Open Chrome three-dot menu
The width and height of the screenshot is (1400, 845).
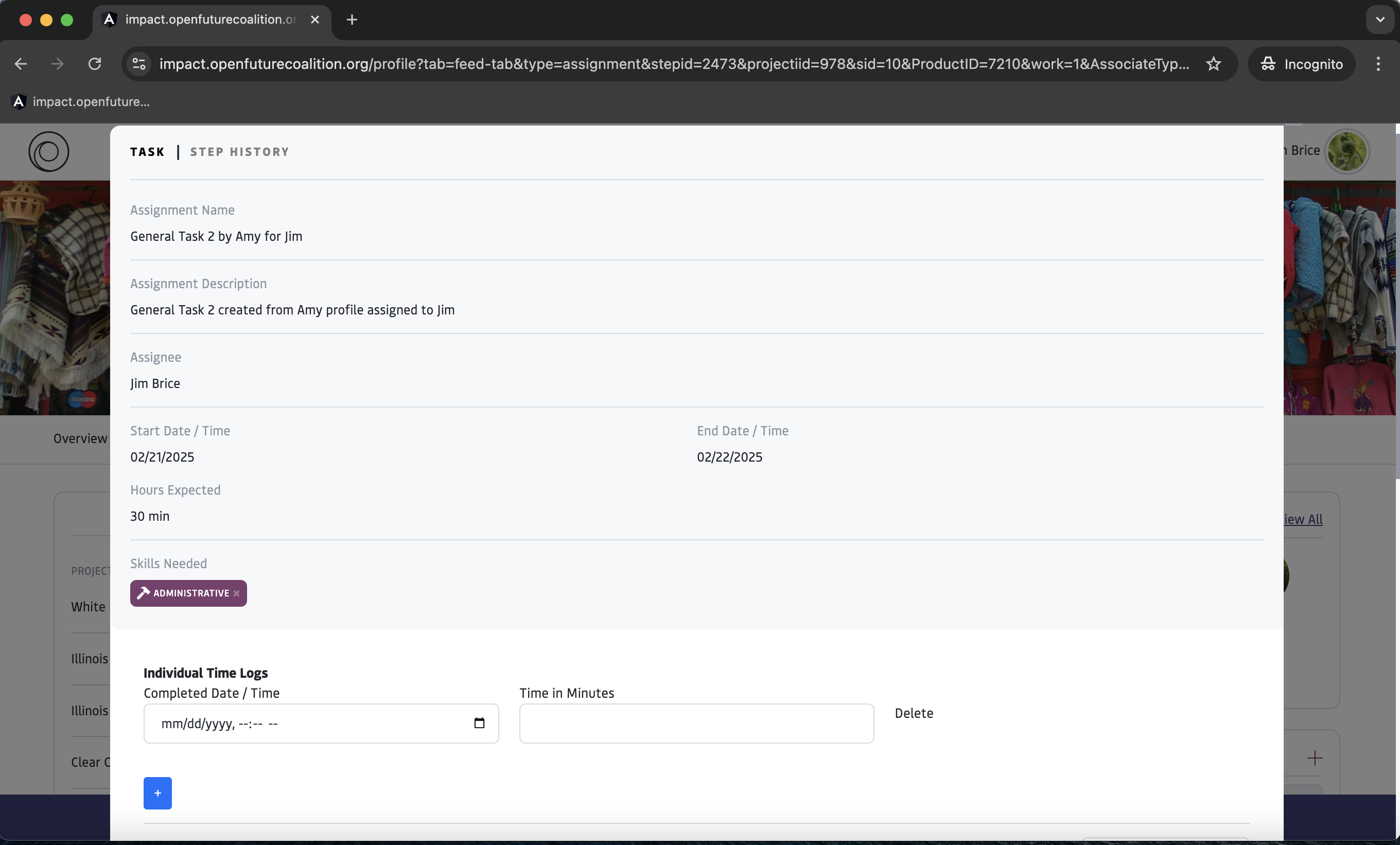click(1378, 64)
